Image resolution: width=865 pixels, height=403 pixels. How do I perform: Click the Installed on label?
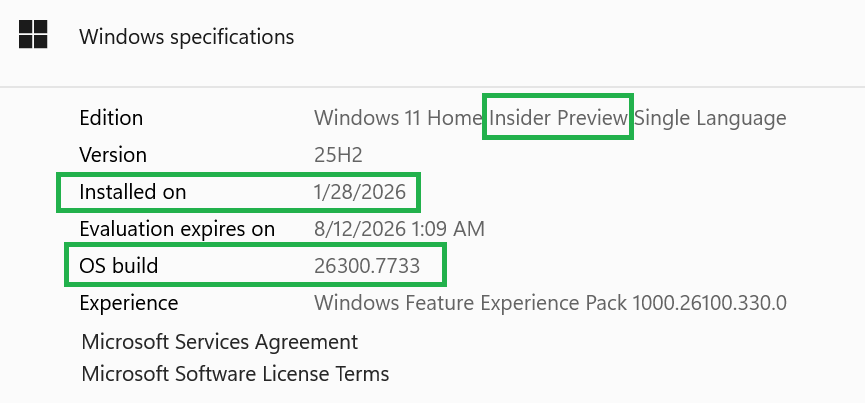[133, 192]
